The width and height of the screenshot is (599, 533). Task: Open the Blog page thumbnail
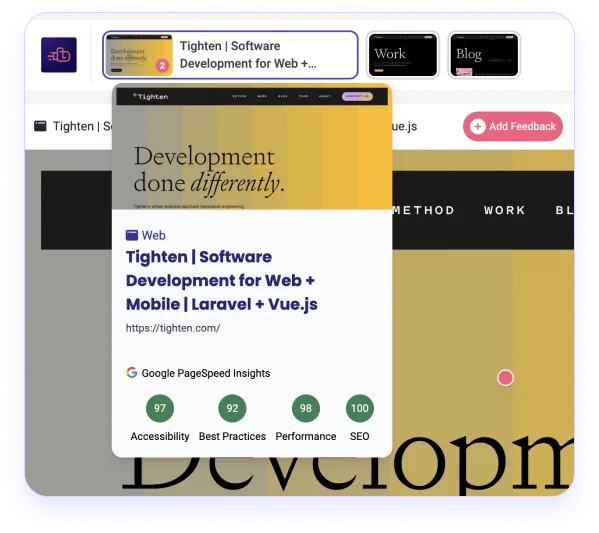point(484,55)
